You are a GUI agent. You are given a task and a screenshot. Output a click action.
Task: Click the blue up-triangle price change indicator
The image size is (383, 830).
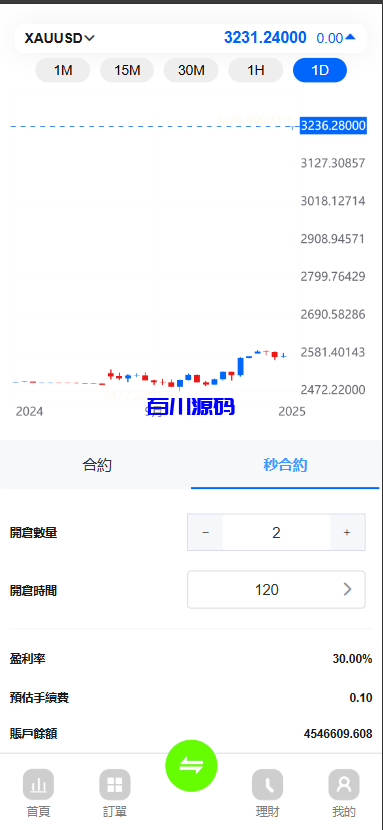(x=350, y=38)
